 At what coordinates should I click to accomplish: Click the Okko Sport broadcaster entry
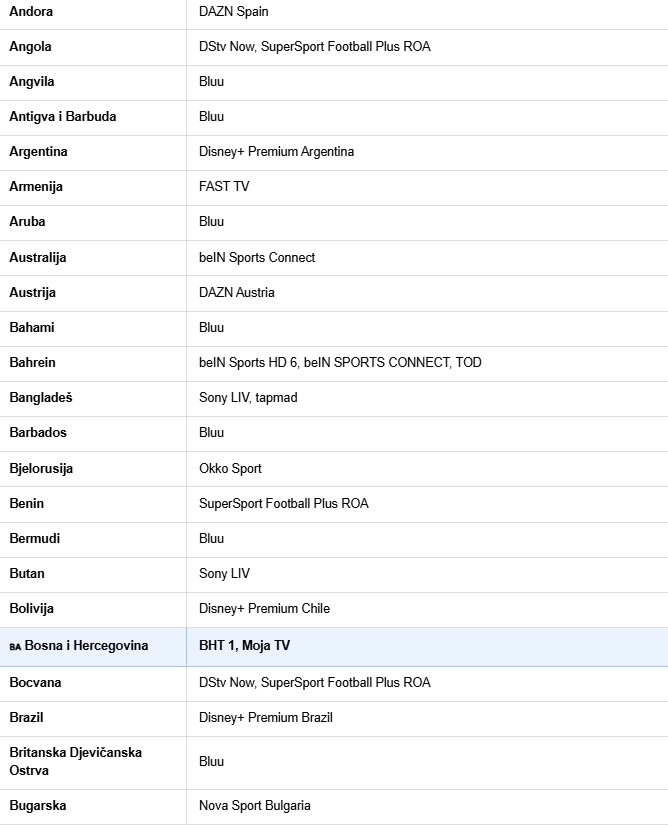(230, 469)
